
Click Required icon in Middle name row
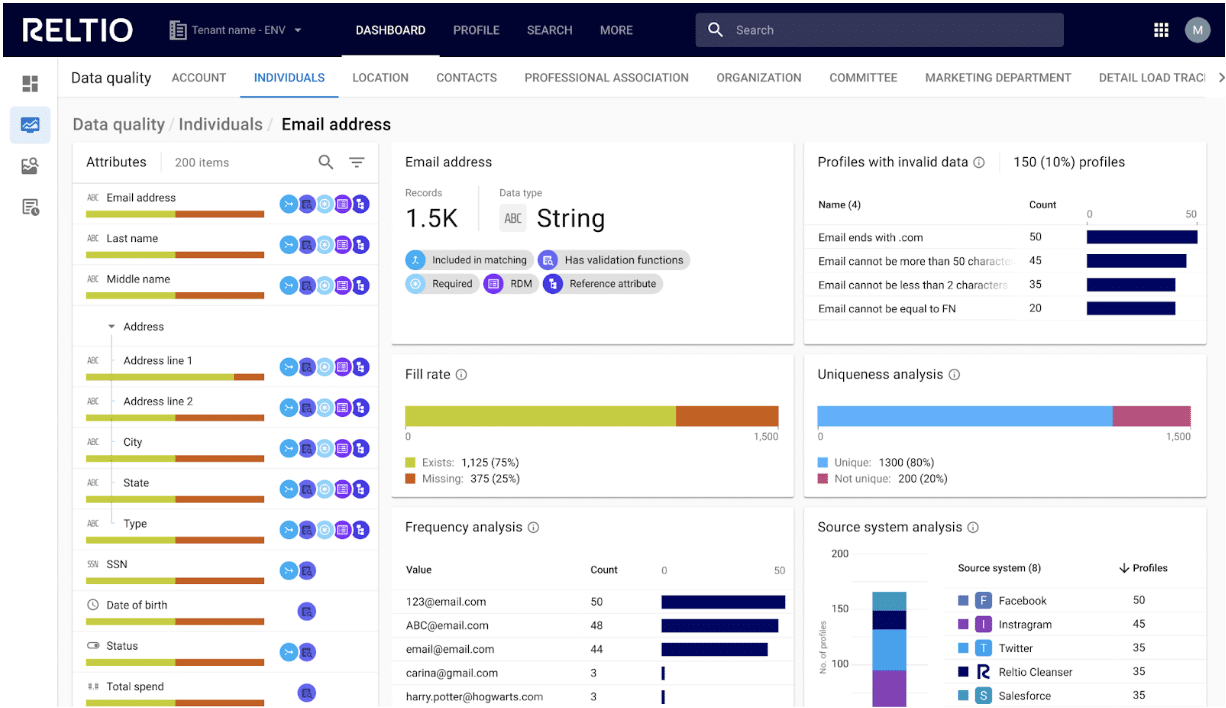click(x=325, y=286)
